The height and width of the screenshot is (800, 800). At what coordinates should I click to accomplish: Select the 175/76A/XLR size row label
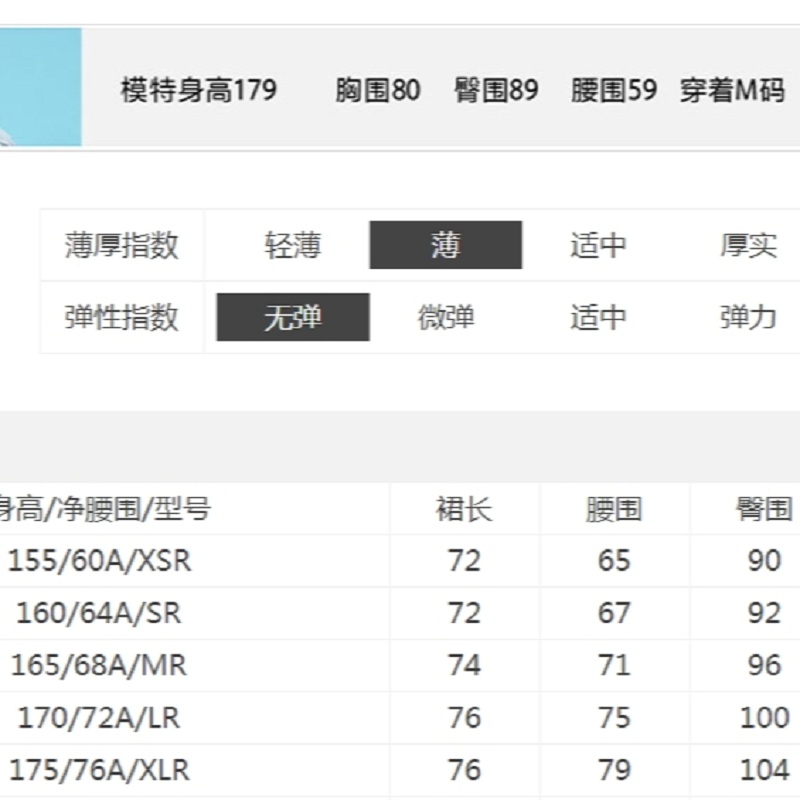99,770
